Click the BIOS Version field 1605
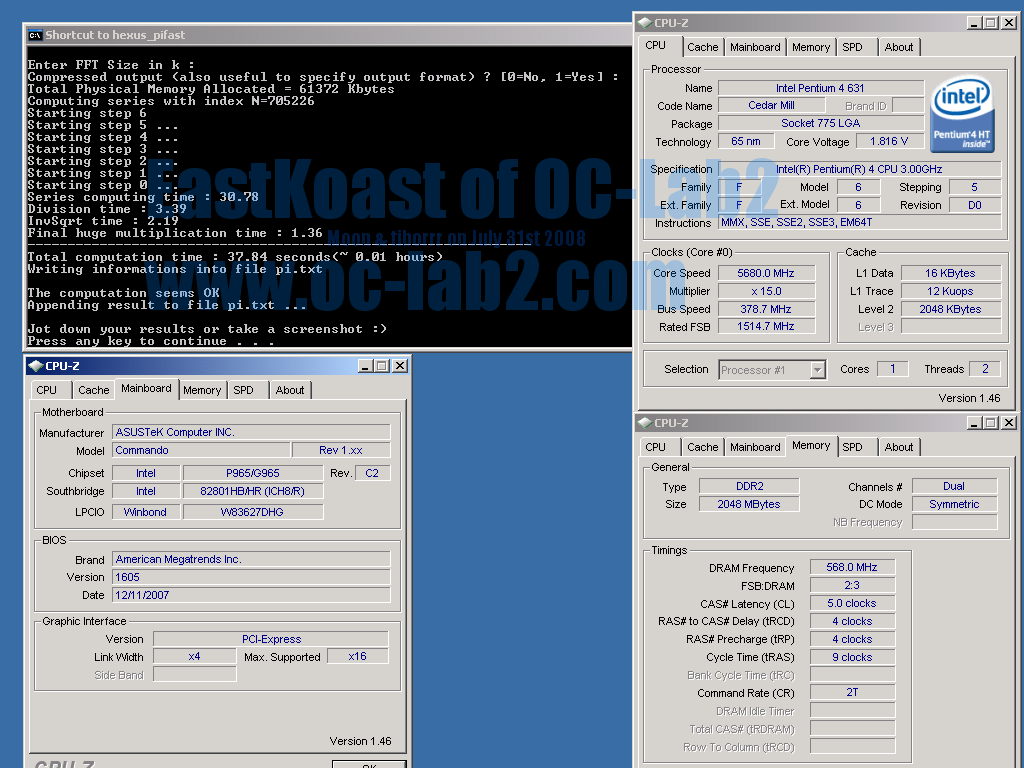The height and width of the screenshot is (768, 1024). (251, 577)
